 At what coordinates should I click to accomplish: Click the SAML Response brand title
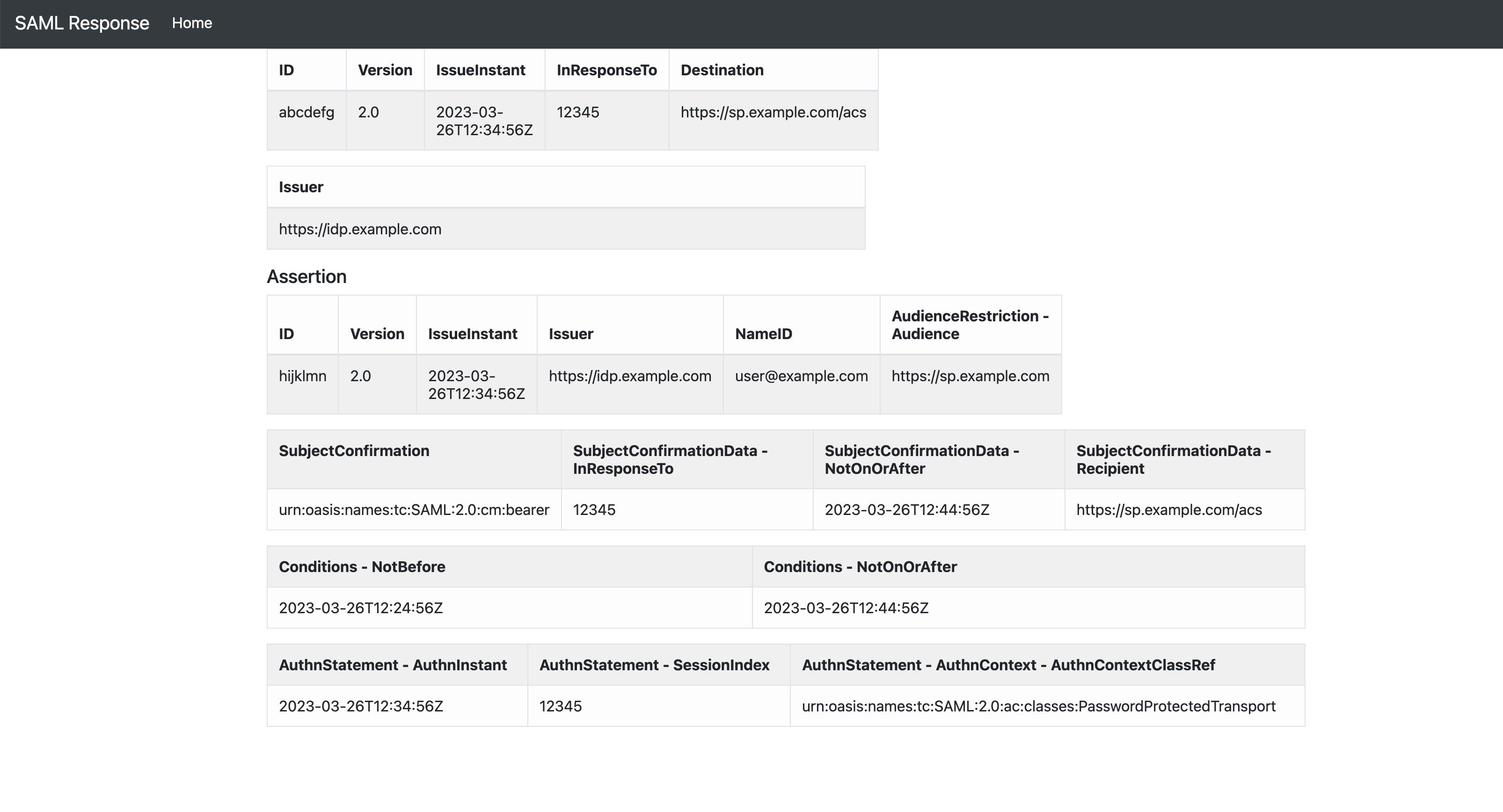[x=82, y=23]
